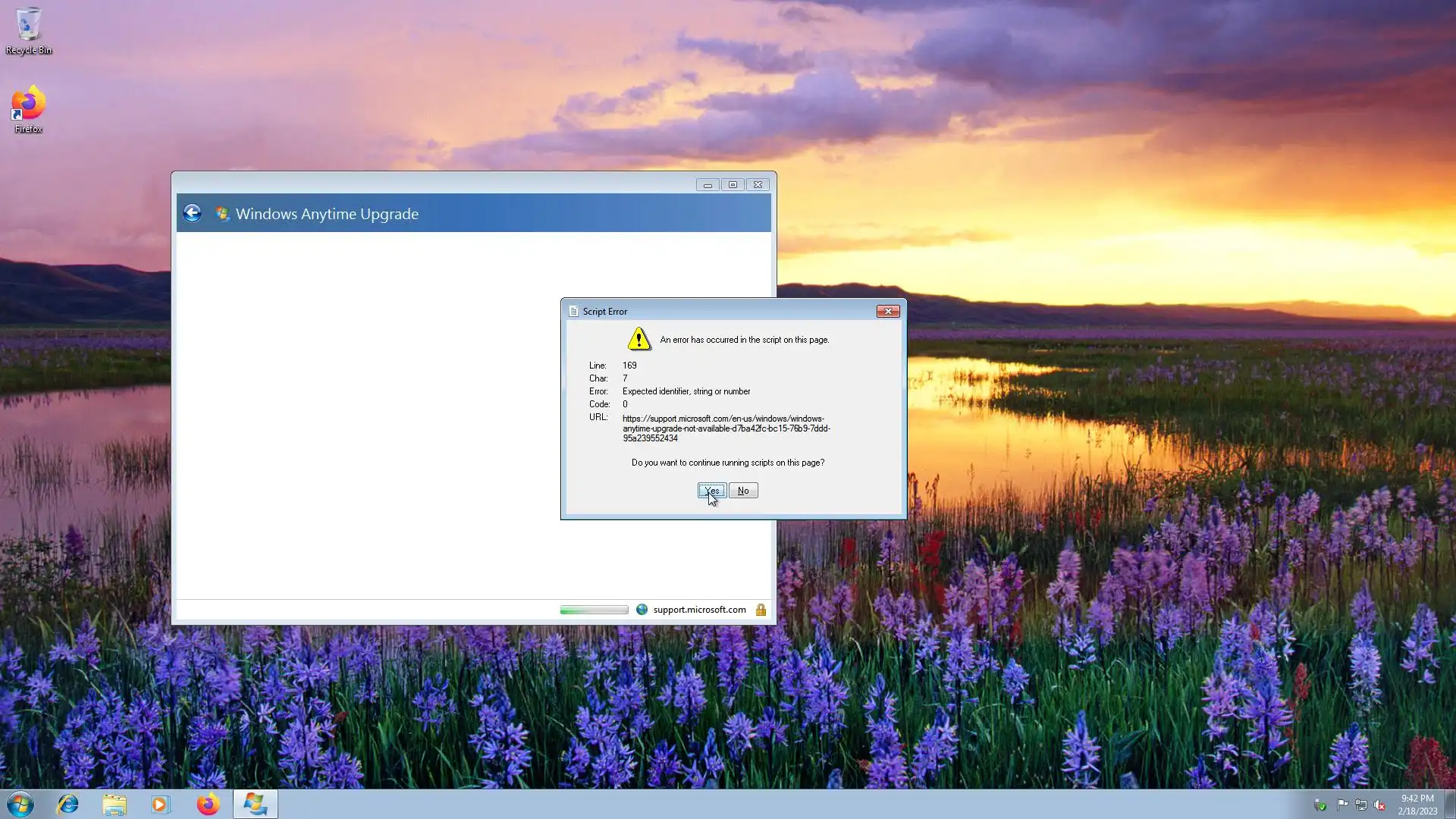Click the page loading progress bar
Viewport: 1456px width, 819px height.
(x=594, y=610)
